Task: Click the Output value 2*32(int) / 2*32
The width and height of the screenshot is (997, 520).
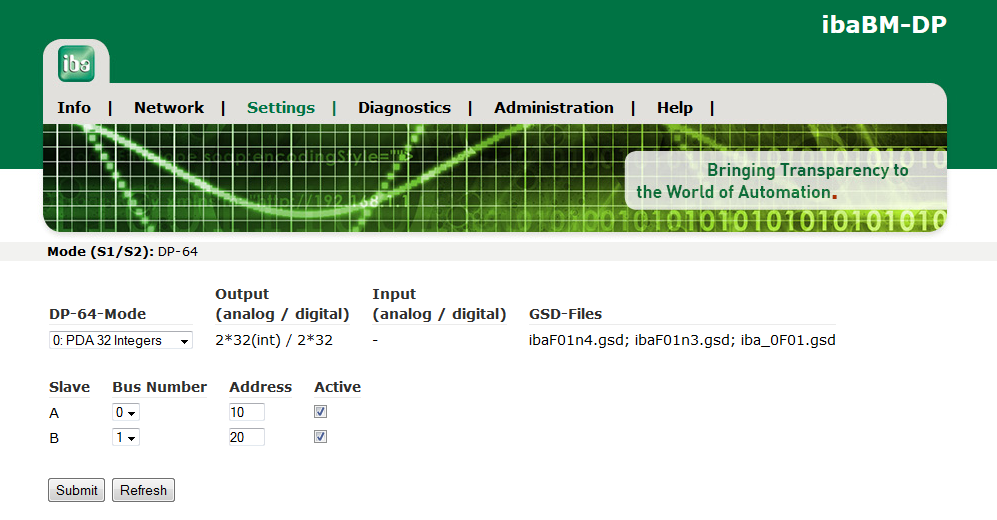Action: (x=274, y=340)
